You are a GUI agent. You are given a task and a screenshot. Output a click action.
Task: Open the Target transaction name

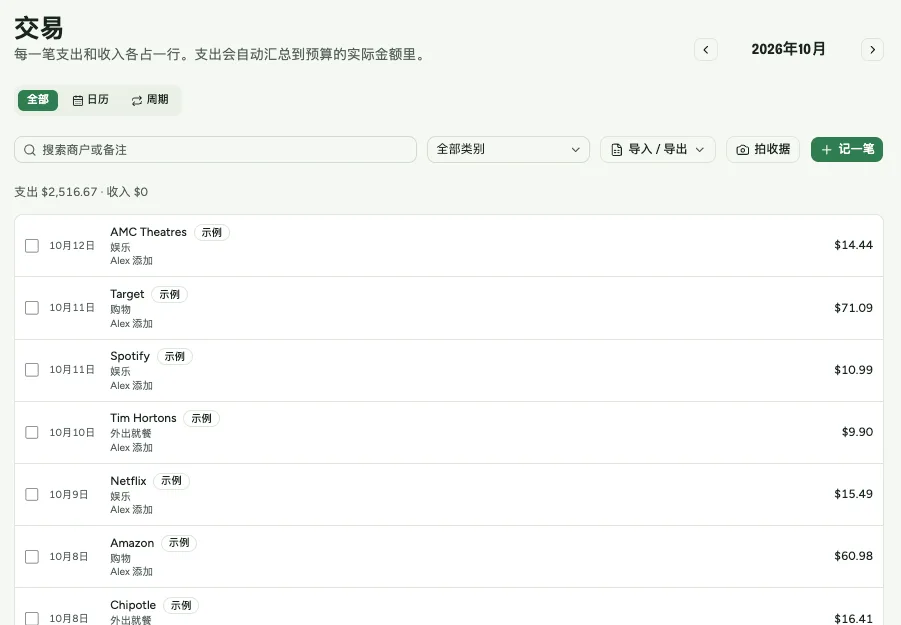127,294
